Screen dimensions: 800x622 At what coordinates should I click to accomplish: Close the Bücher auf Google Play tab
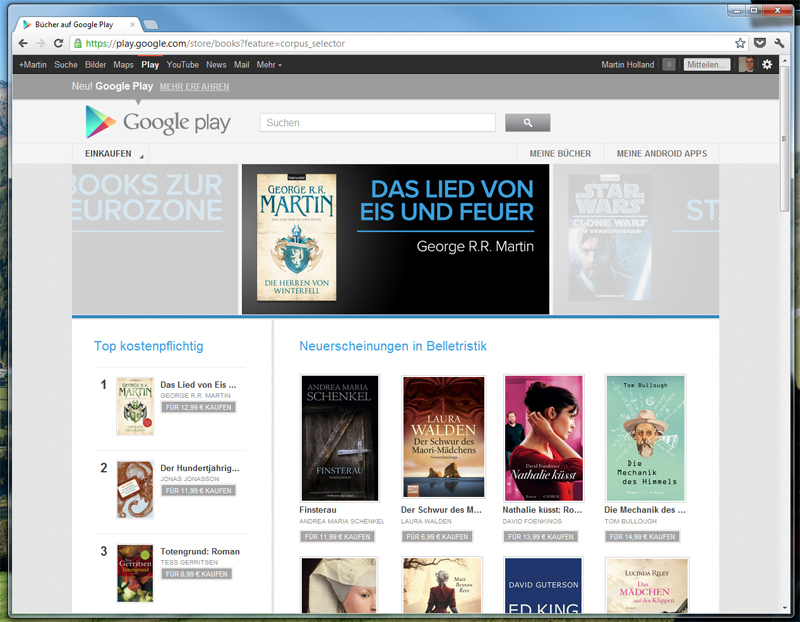[133, 24]
